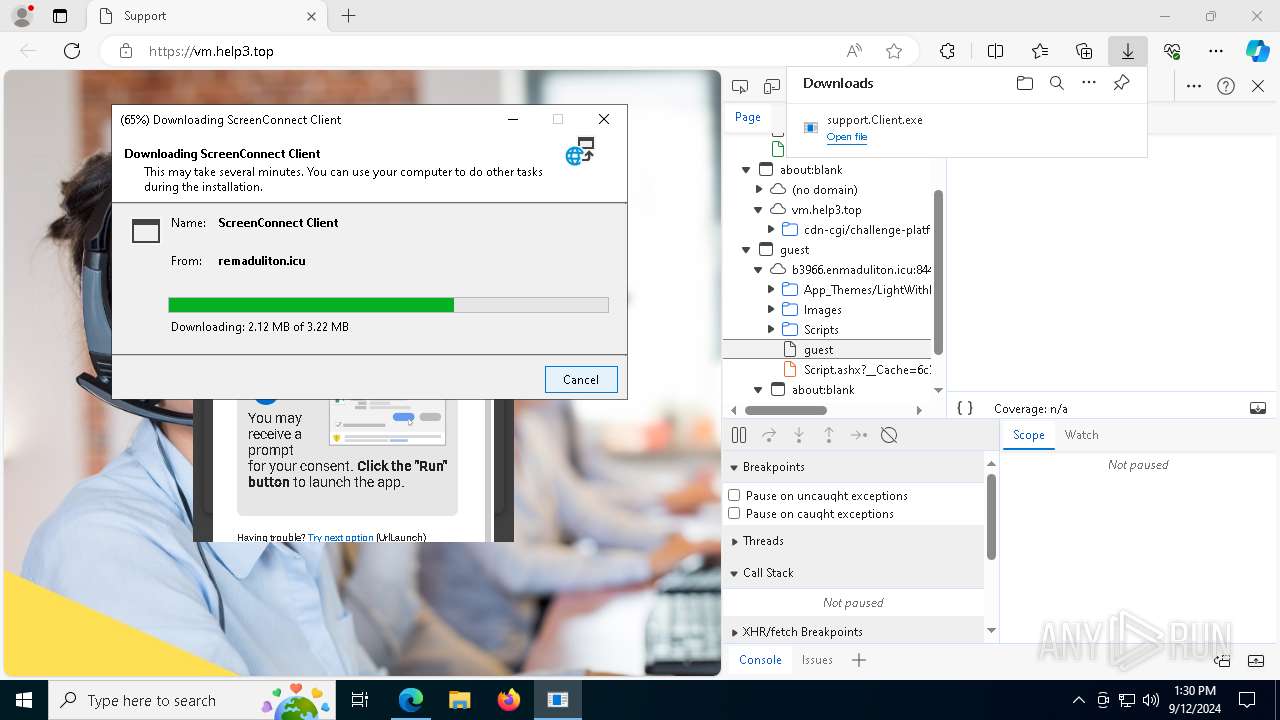Click the step debugger arrow icon
1280x720 pixels.
859,435
